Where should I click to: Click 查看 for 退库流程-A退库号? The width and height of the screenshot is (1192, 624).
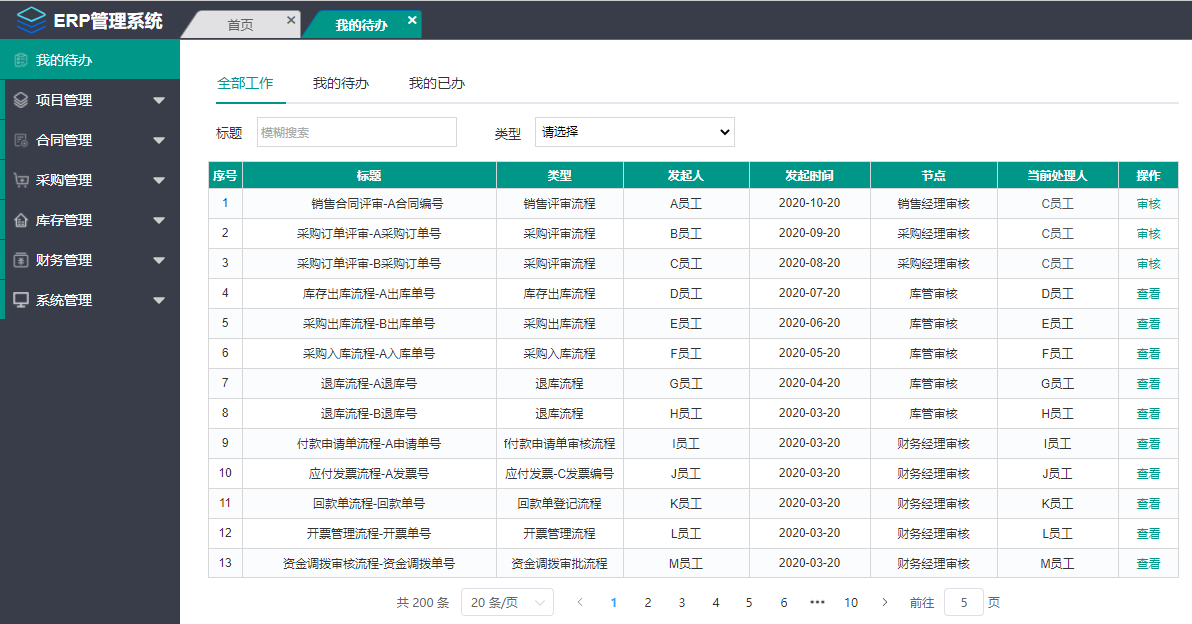click(x=1148, y=384)
